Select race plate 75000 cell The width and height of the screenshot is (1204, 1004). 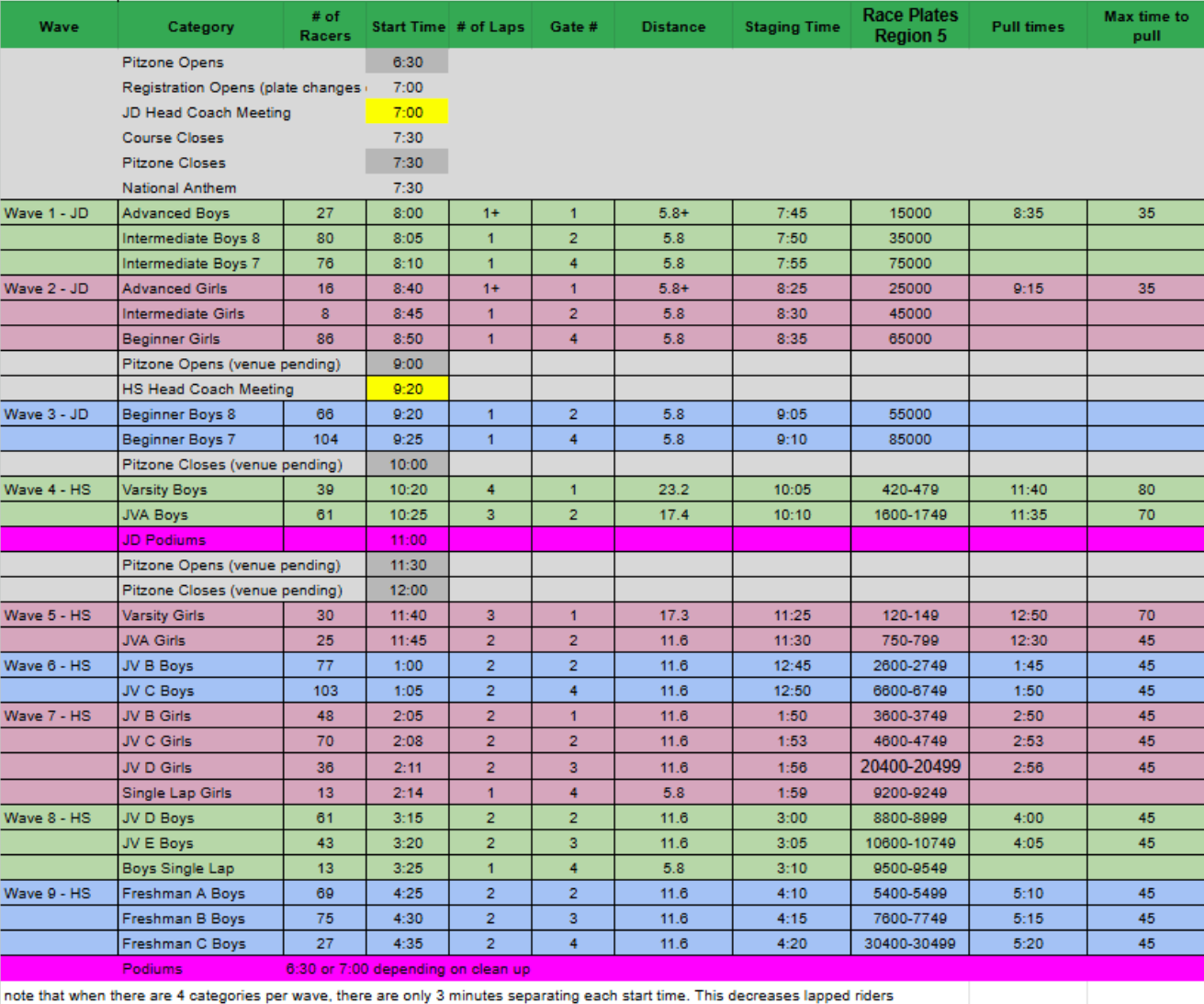(x=910, y=263)
